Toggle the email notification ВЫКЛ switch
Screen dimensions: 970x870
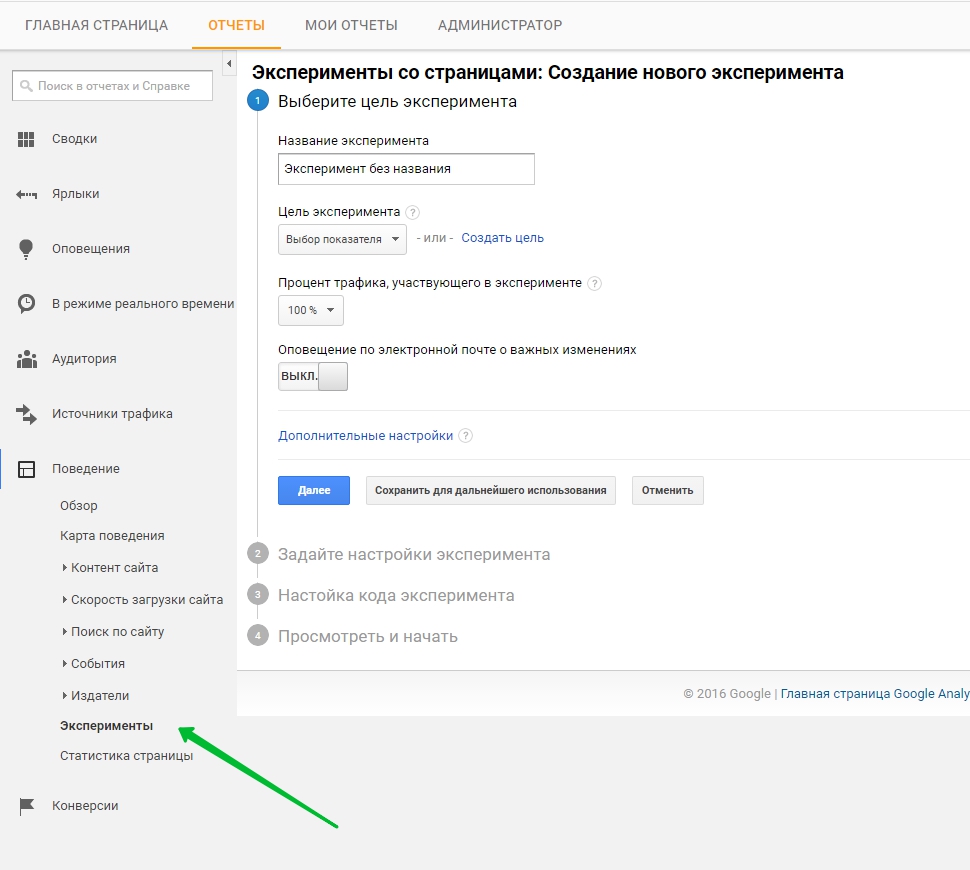point(313,376)
